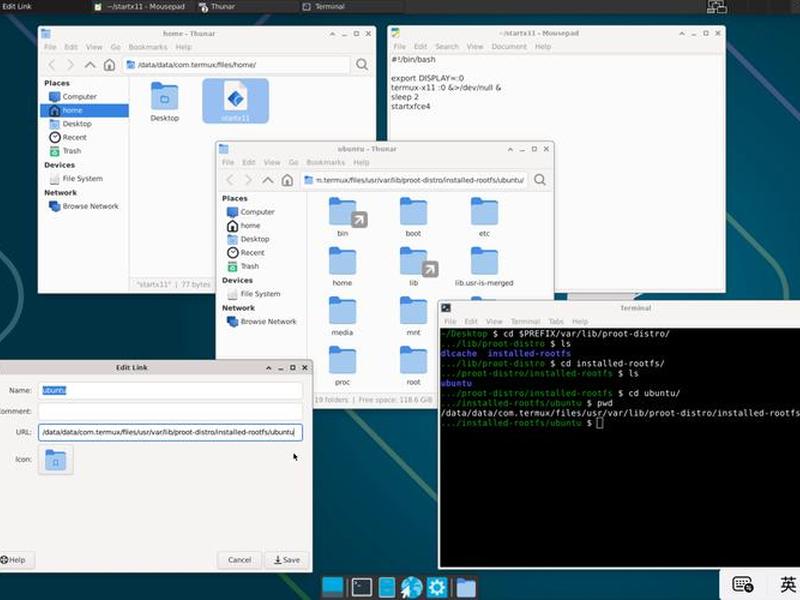Launch terminal from bottom dock

click(362, 587)
